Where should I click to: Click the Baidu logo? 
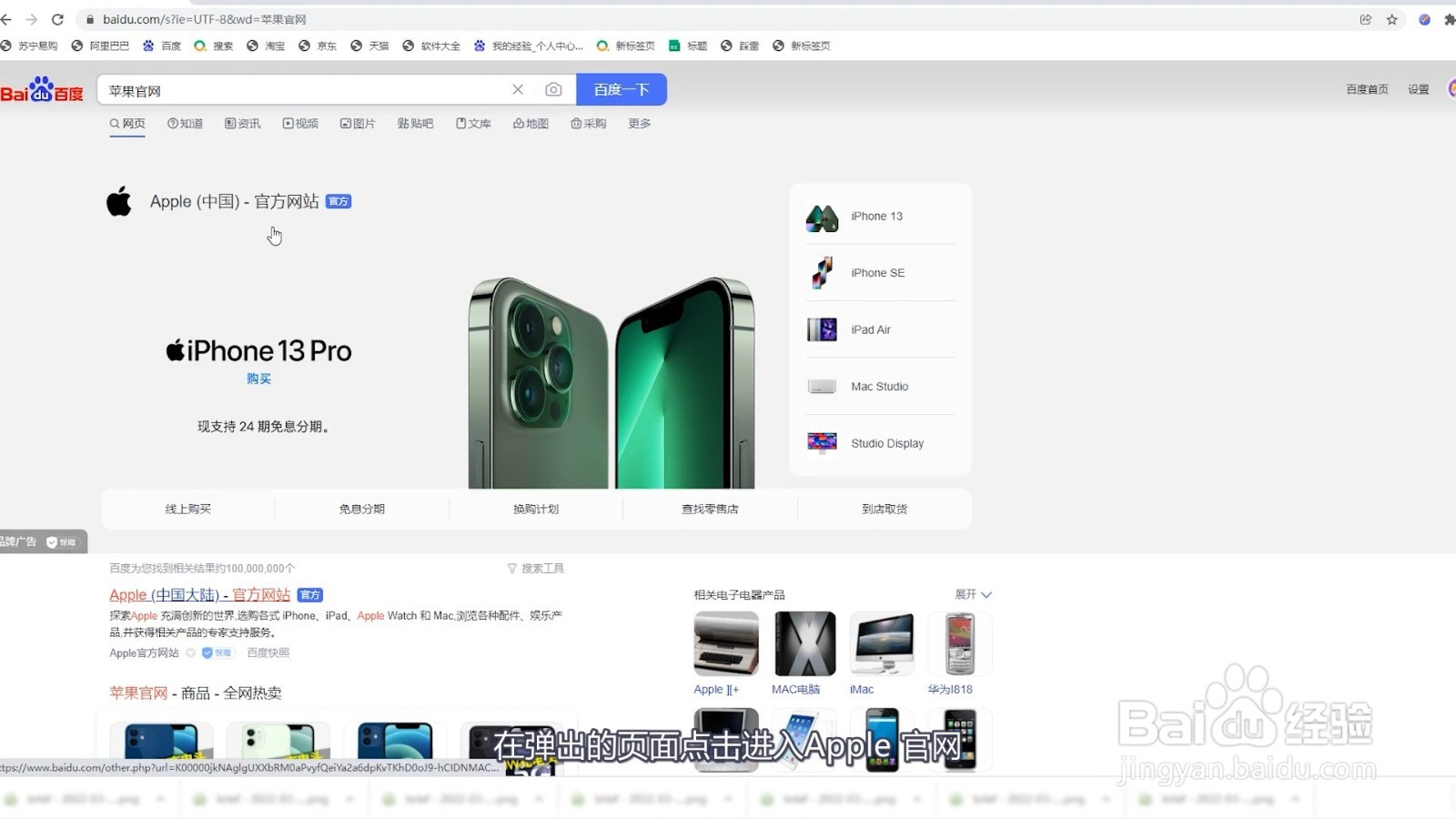point(42,90)
